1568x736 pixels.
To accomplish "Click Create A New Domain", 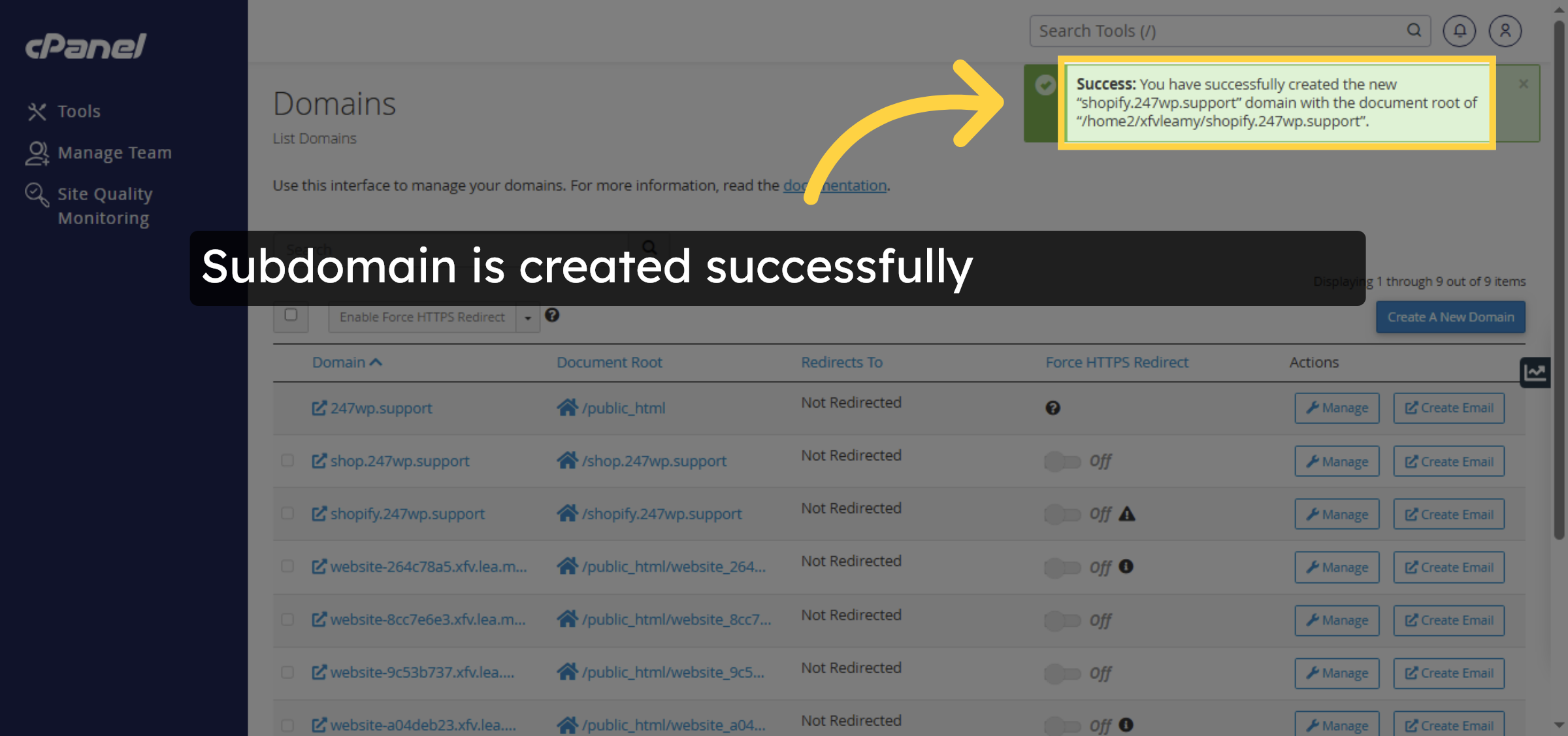I will 1450,317.
